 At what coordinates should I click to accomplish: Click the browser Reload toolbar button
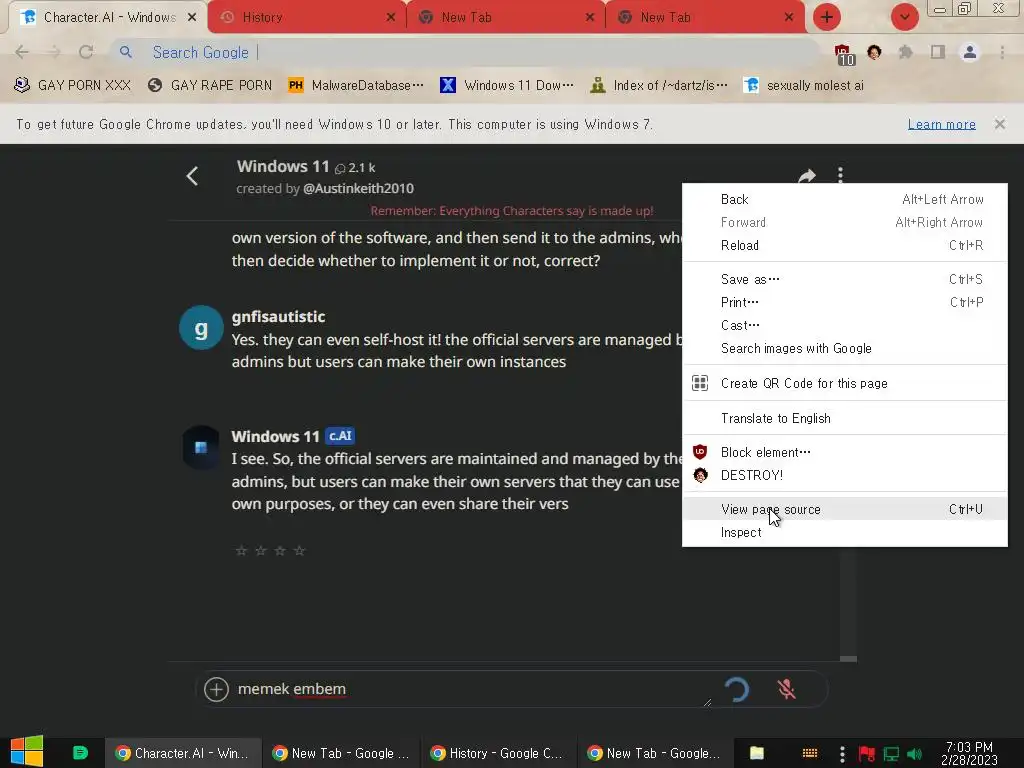tap(86, 52)
